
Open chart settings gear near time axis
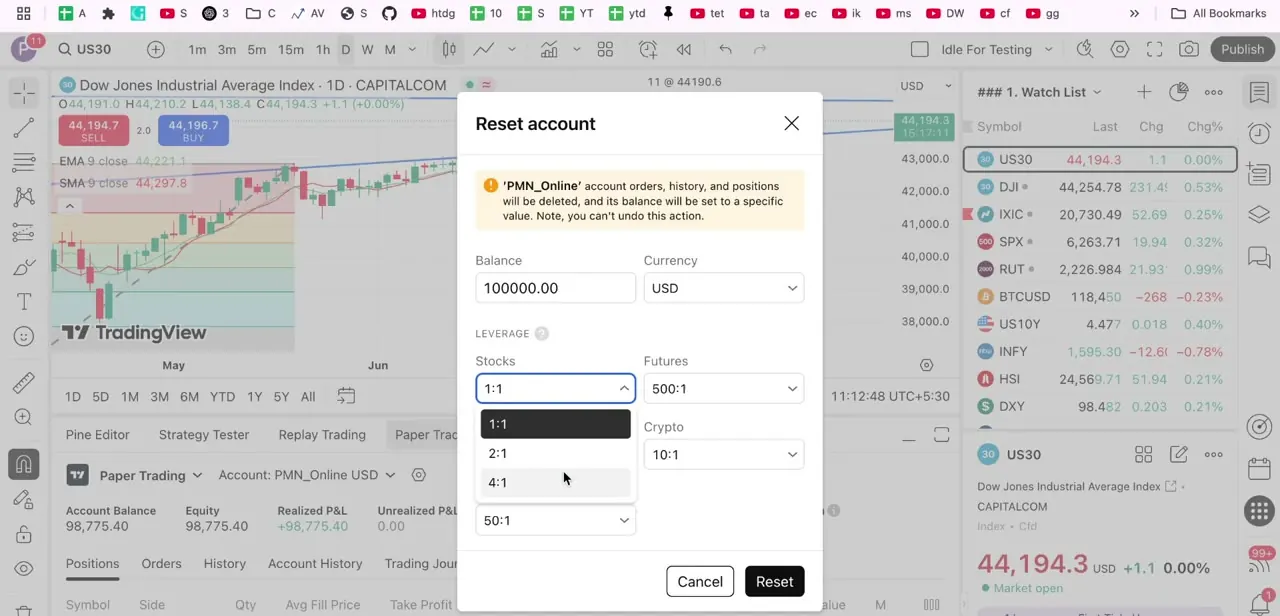click(926, 365)
